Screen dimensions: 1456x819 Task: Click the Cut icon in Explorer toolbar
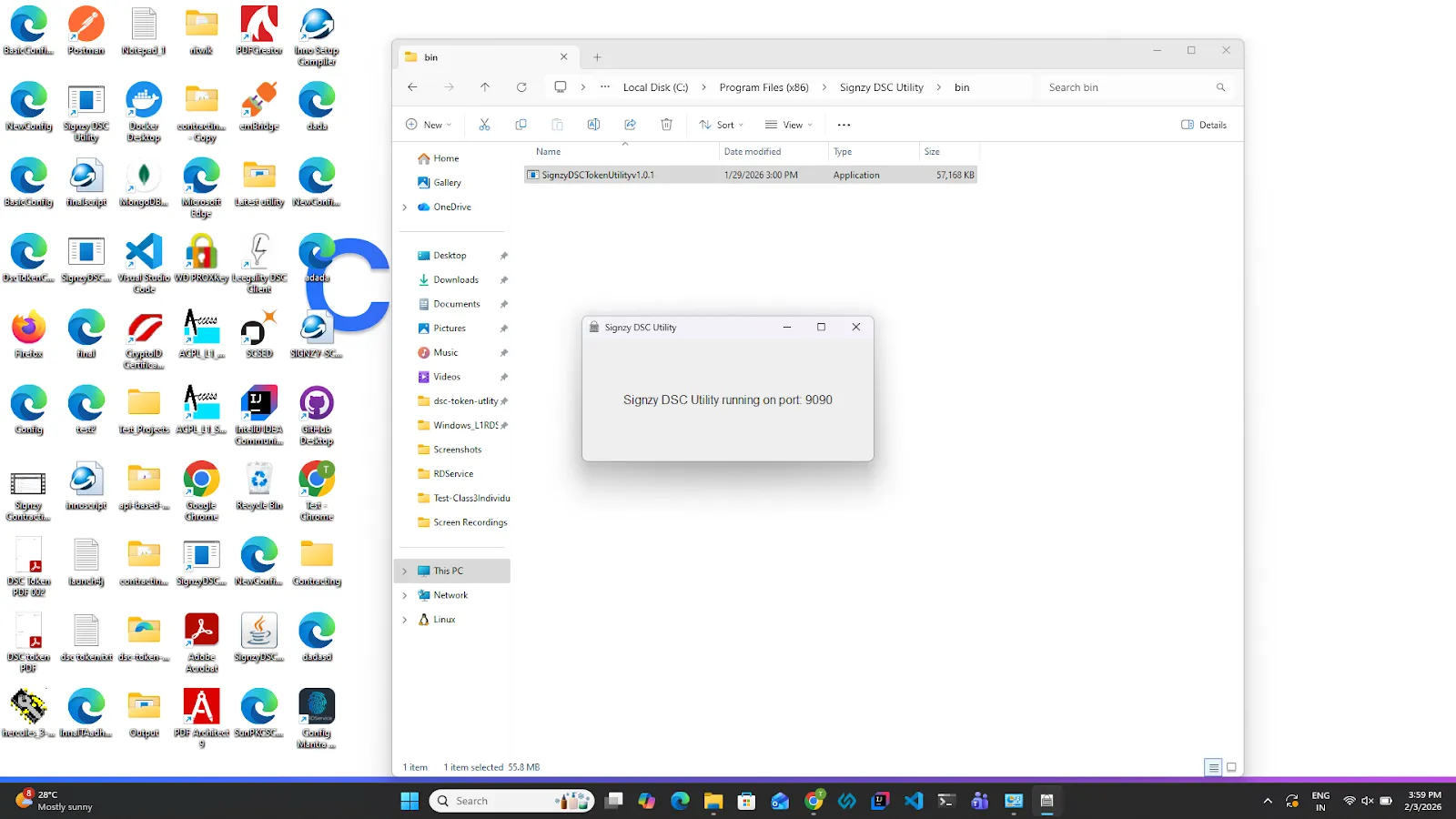click(x=484, y=125)
